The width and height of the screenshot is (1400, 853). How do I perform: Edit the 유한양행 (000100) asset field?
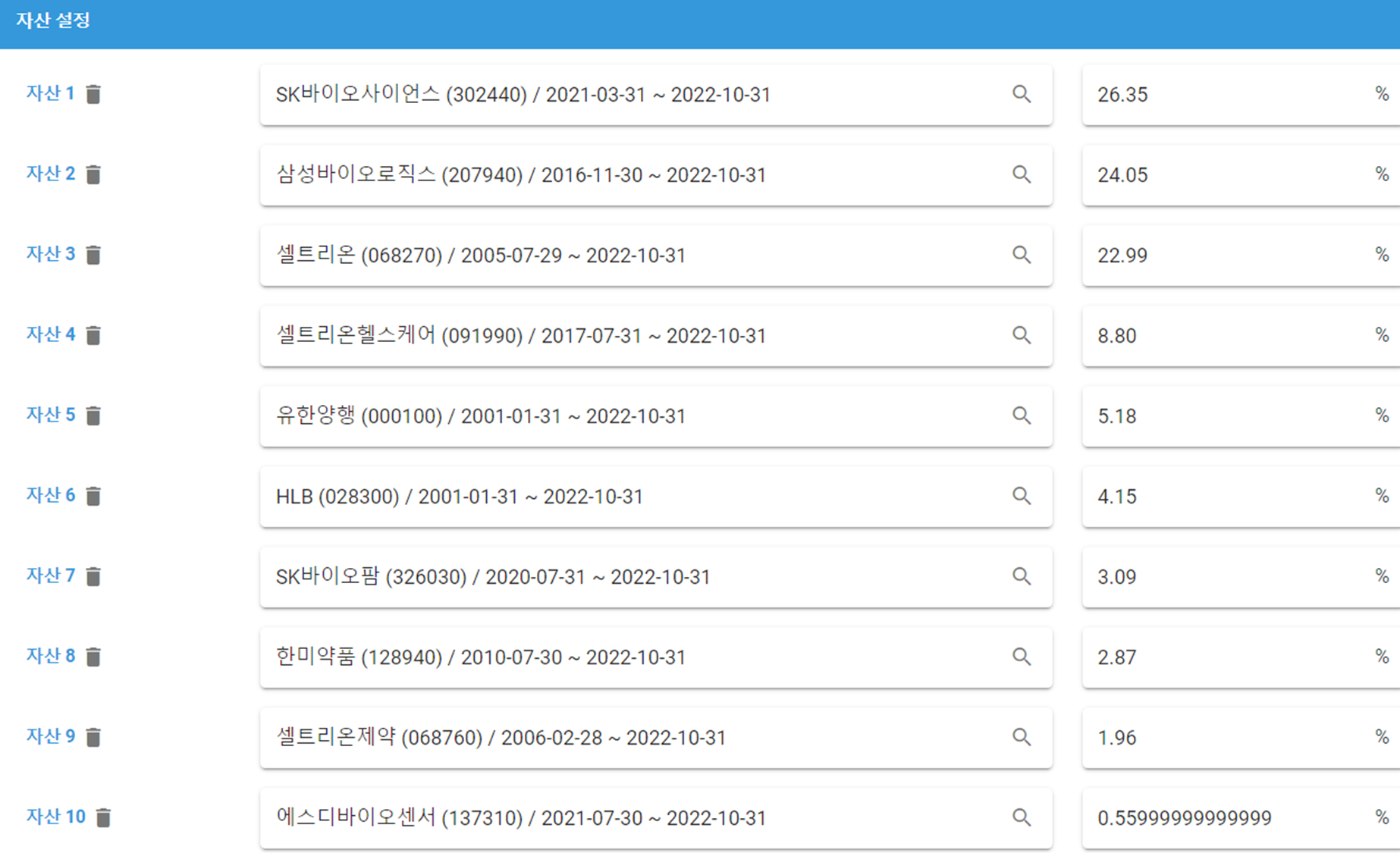[x=656, y=416]
